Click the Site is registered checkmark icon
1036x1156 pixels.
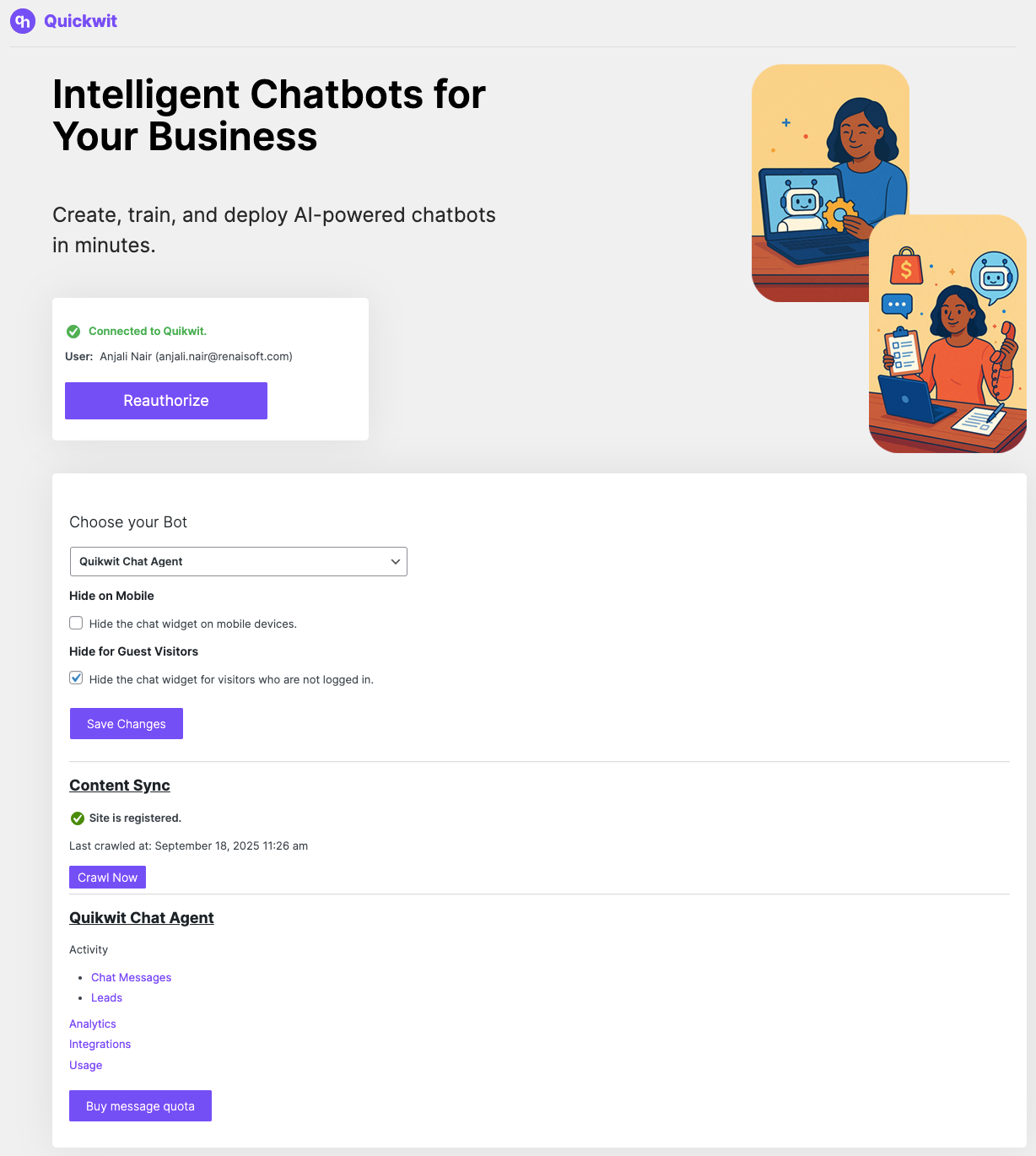[78, 818]
